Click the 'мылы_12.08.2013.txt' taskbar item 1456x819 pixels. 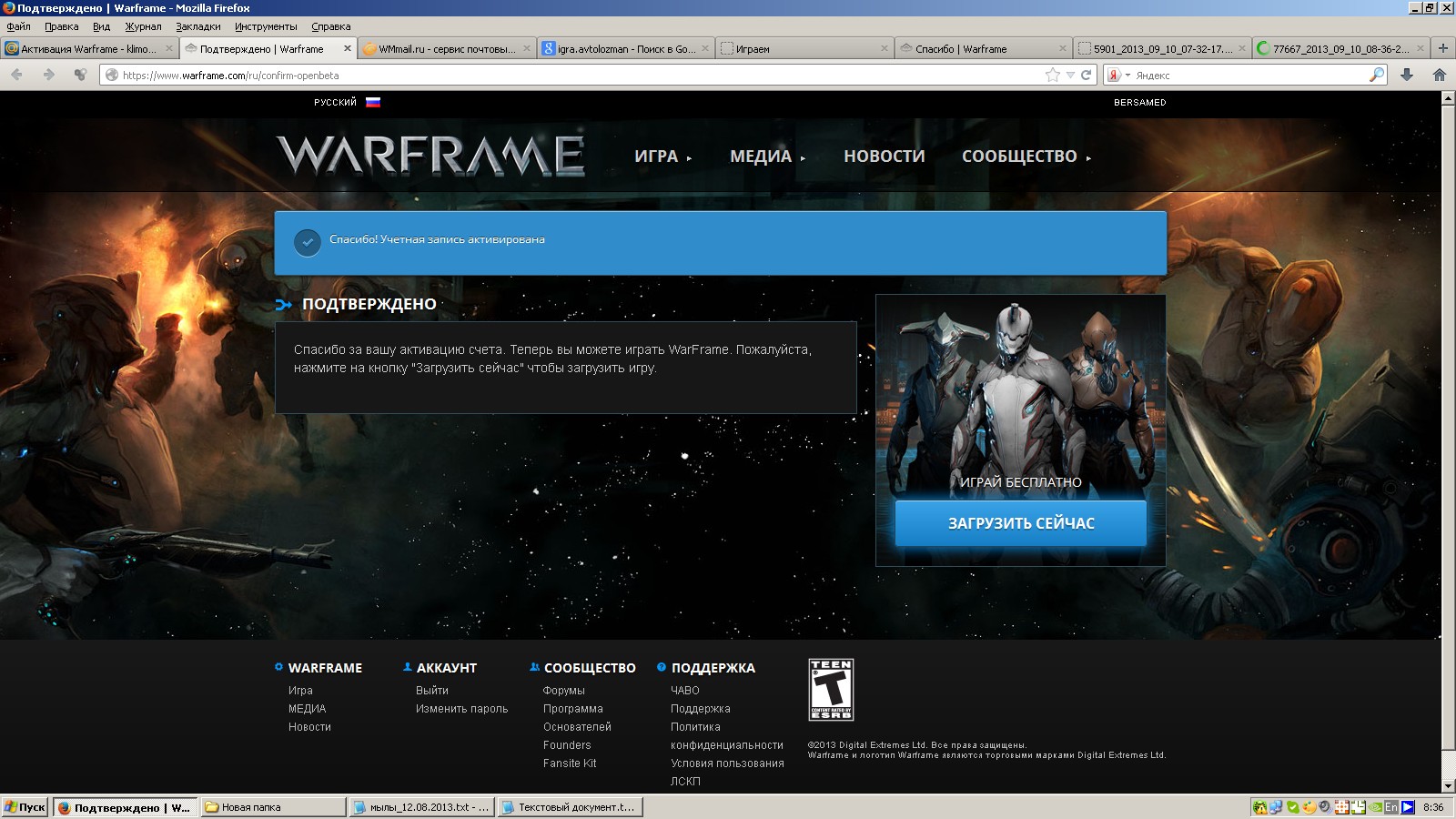pos(422,807)
